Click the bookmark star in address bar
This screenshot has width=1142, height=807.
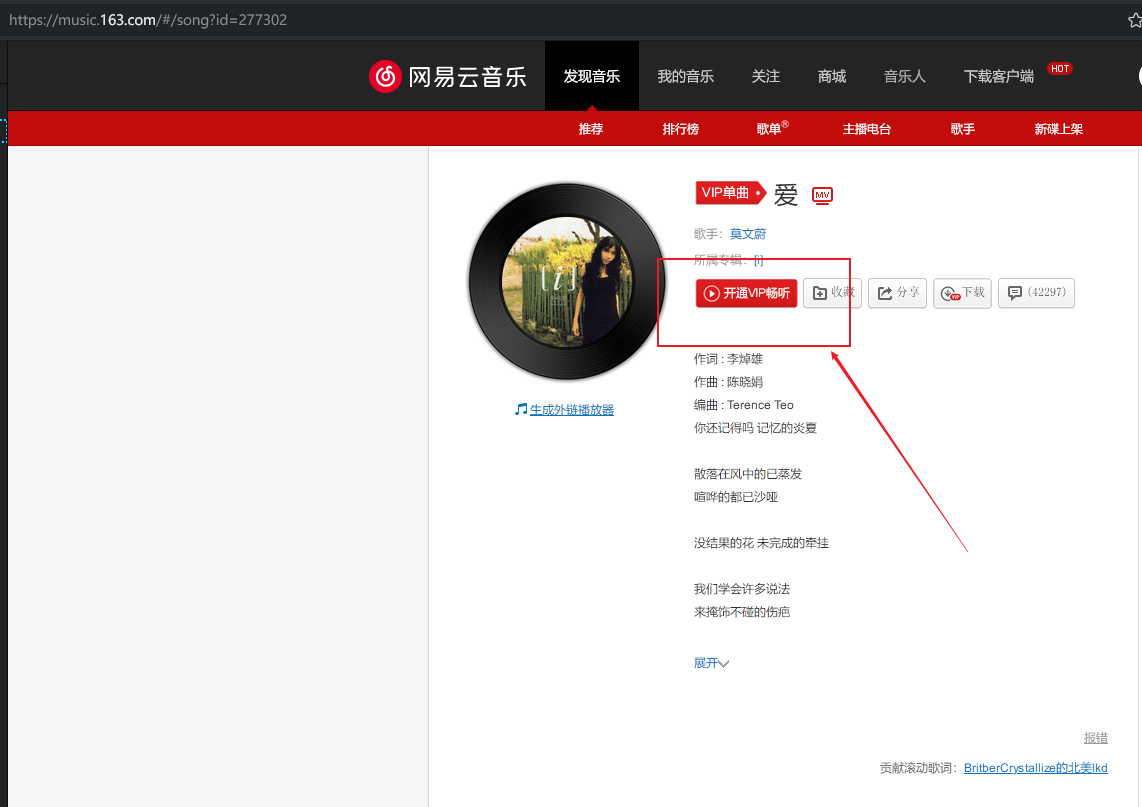point(1135,20)
